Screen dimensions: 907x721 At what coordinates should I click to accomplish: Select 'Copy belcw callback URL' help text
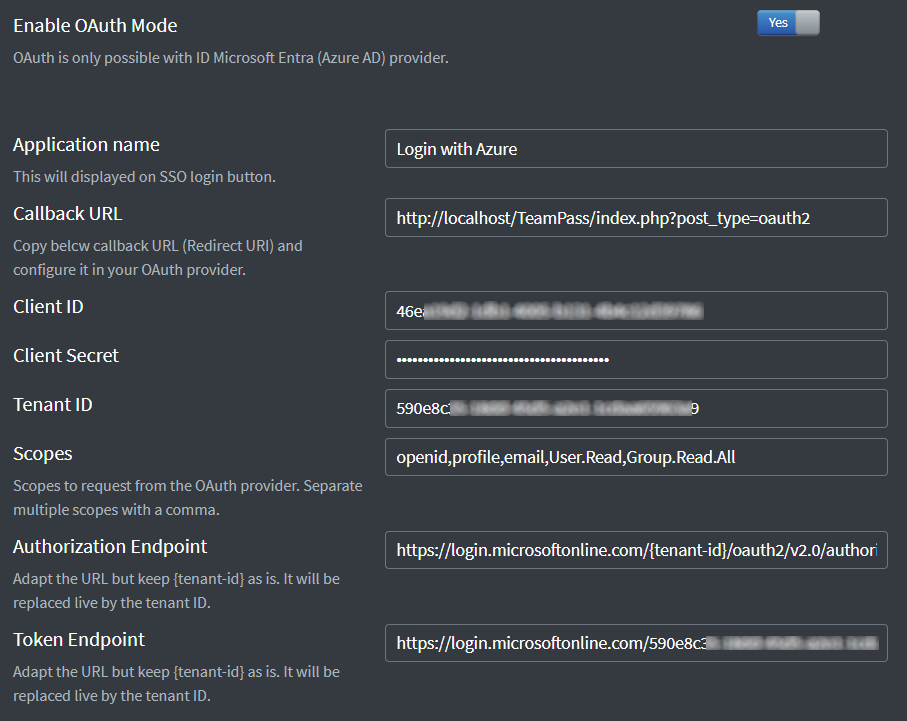tap(158, 258)
